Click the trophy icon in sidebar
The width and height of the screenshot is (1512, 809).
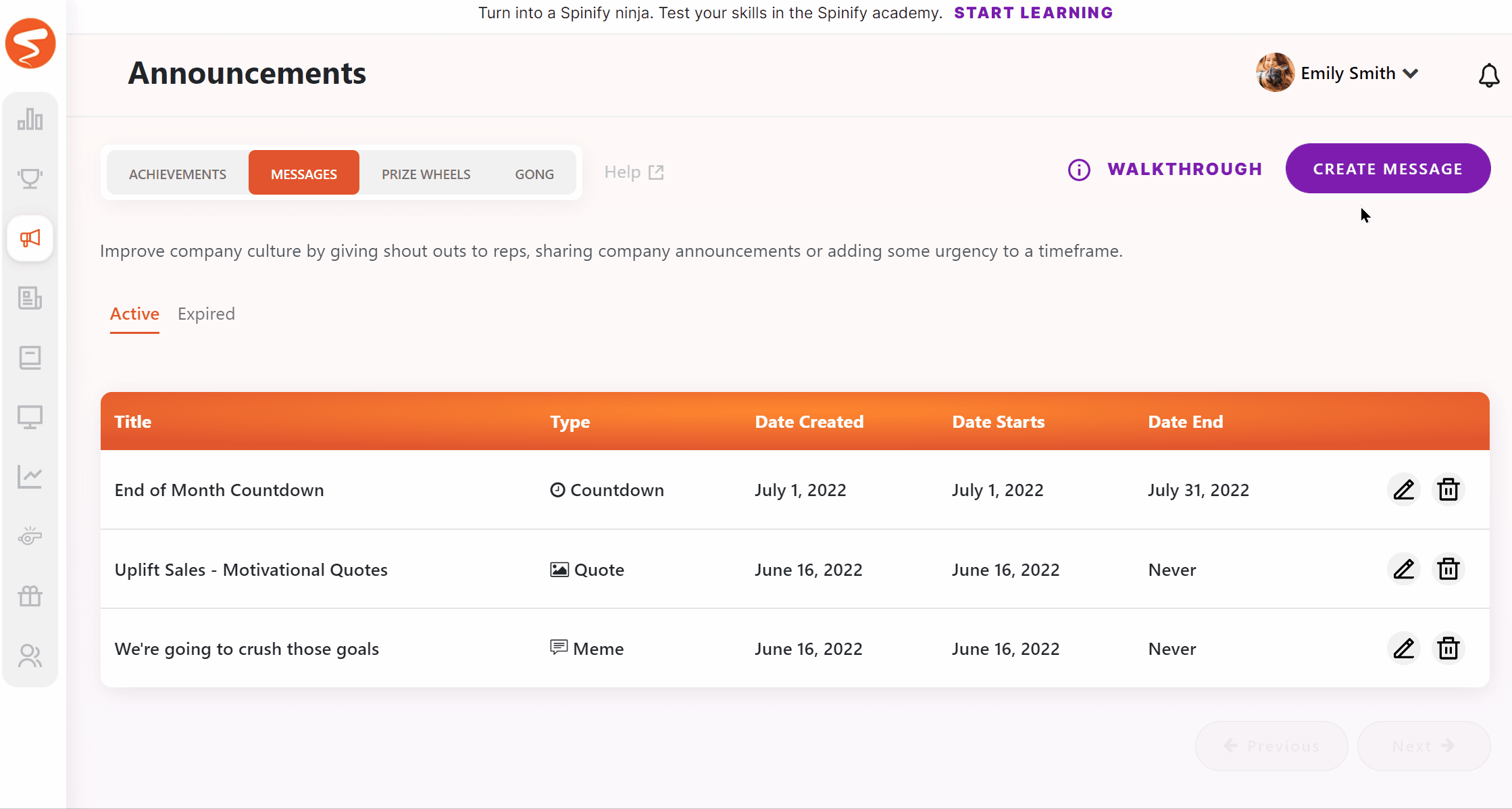30,179
